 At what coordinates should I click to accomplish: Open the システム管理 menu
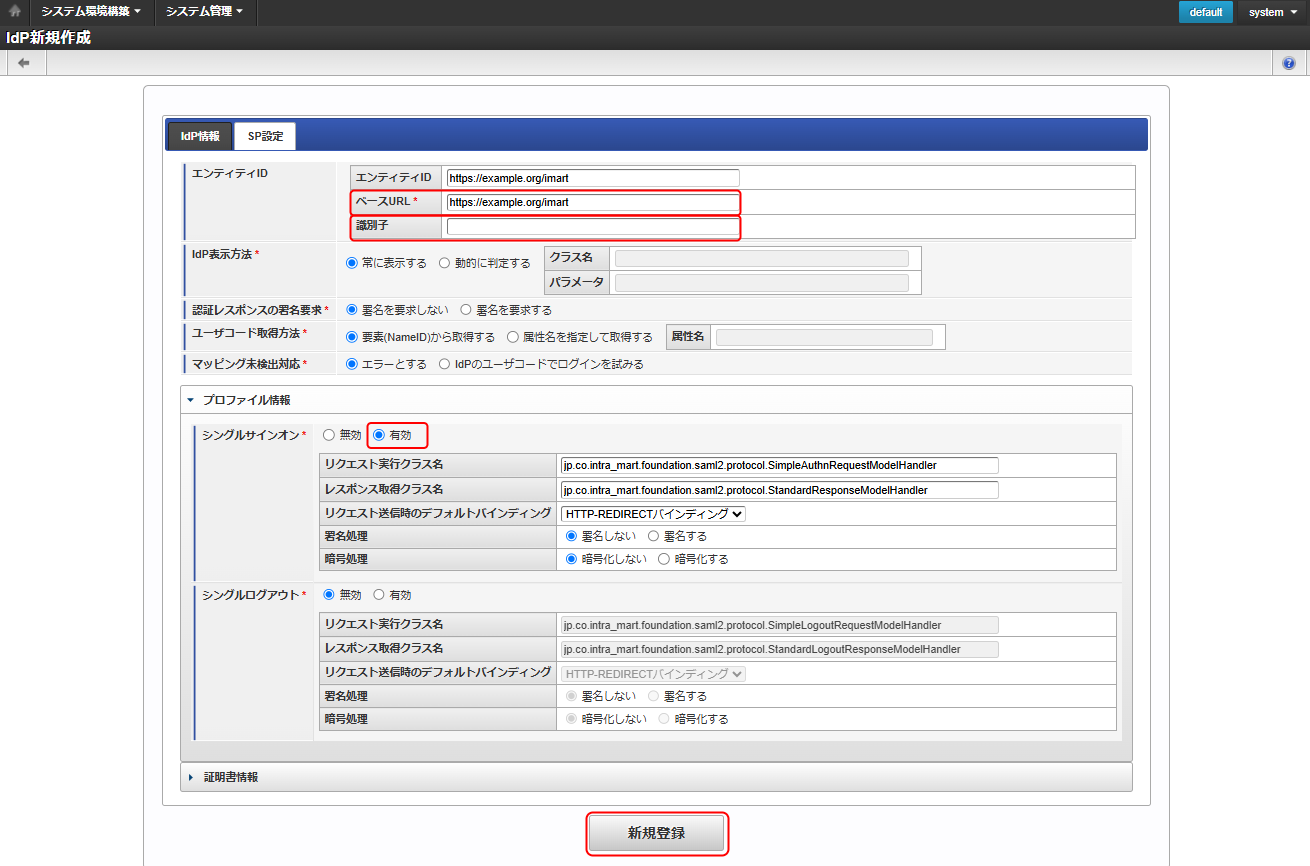click(x=200, y=12)
